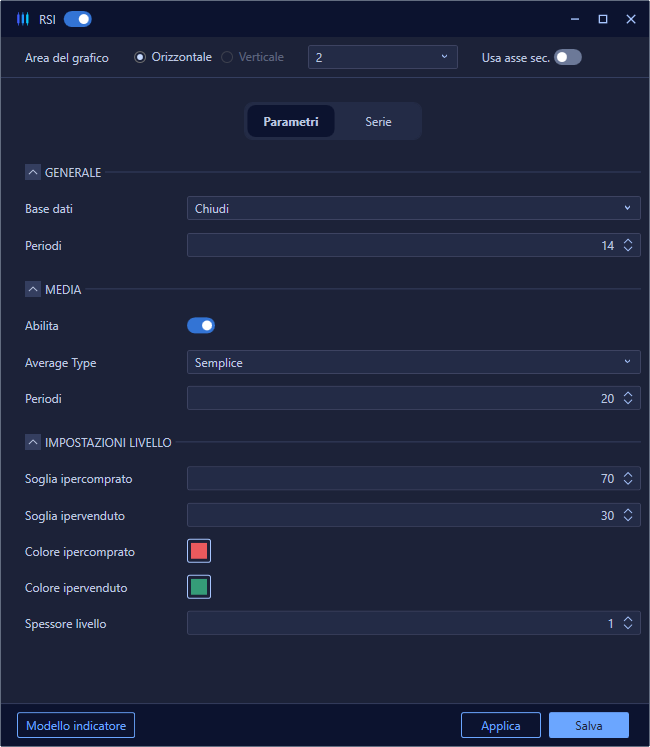Open the red Colore ipercomprato swatch
Screen dimensions: 650x747
199,551
